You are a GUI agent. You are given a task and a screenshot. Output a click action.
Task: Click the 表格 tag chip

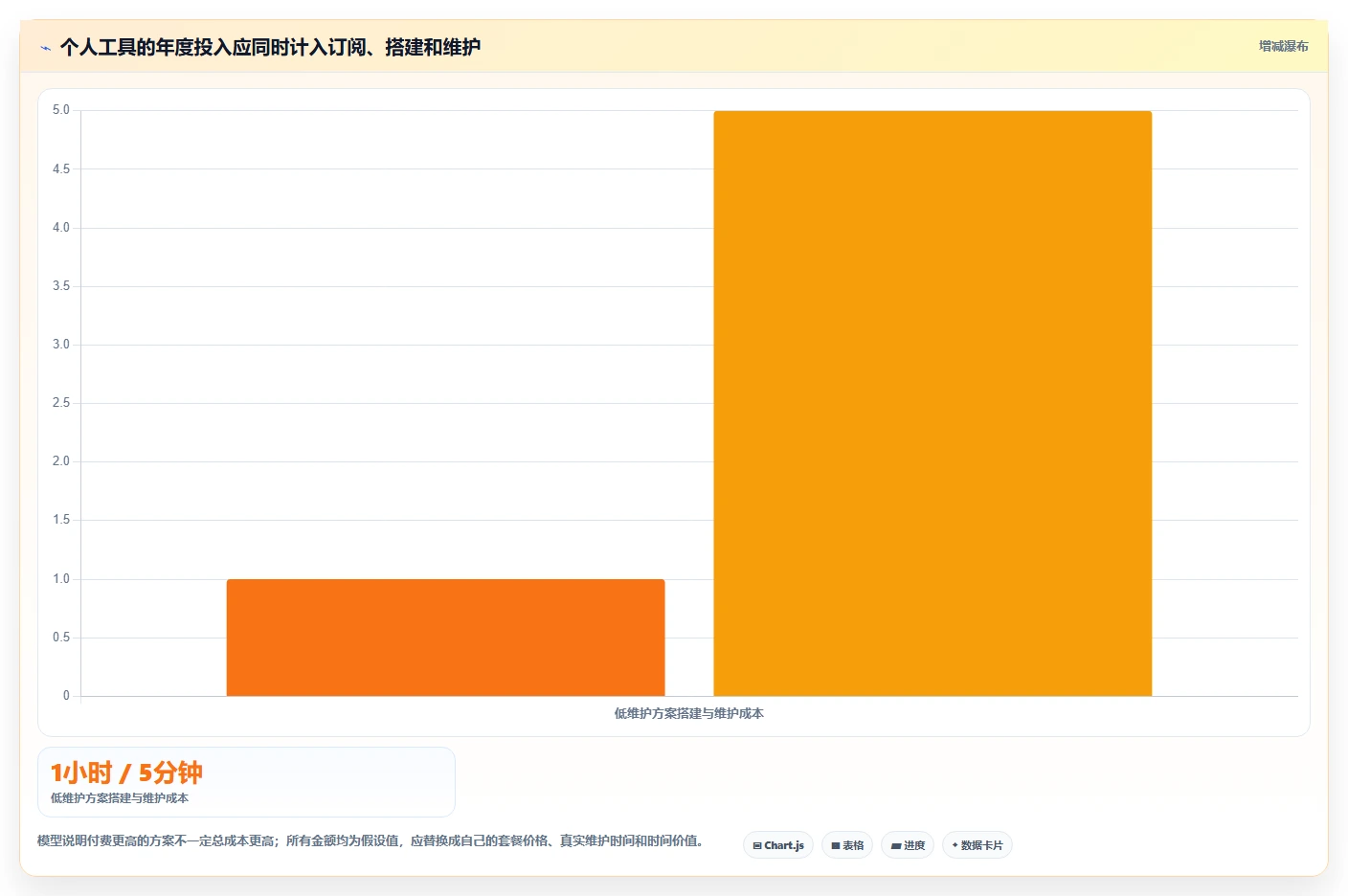(x=847, y=845)
